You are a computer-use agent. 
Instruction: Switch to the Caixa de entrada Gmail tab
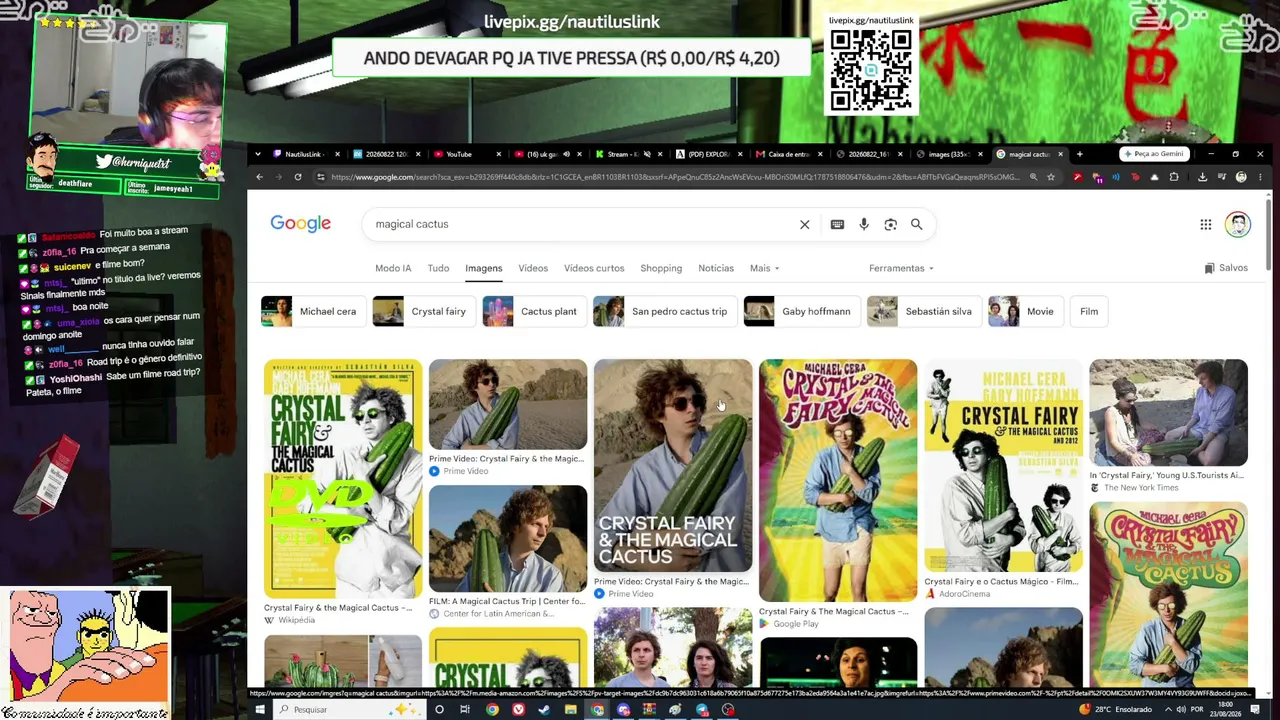point(789,154)
